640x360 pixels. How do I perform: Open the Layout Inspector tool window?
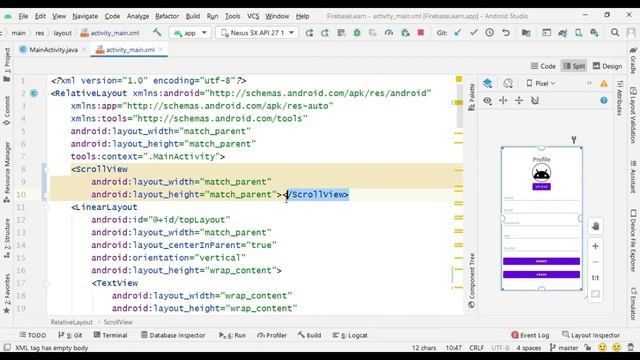(x=591, y=335)
